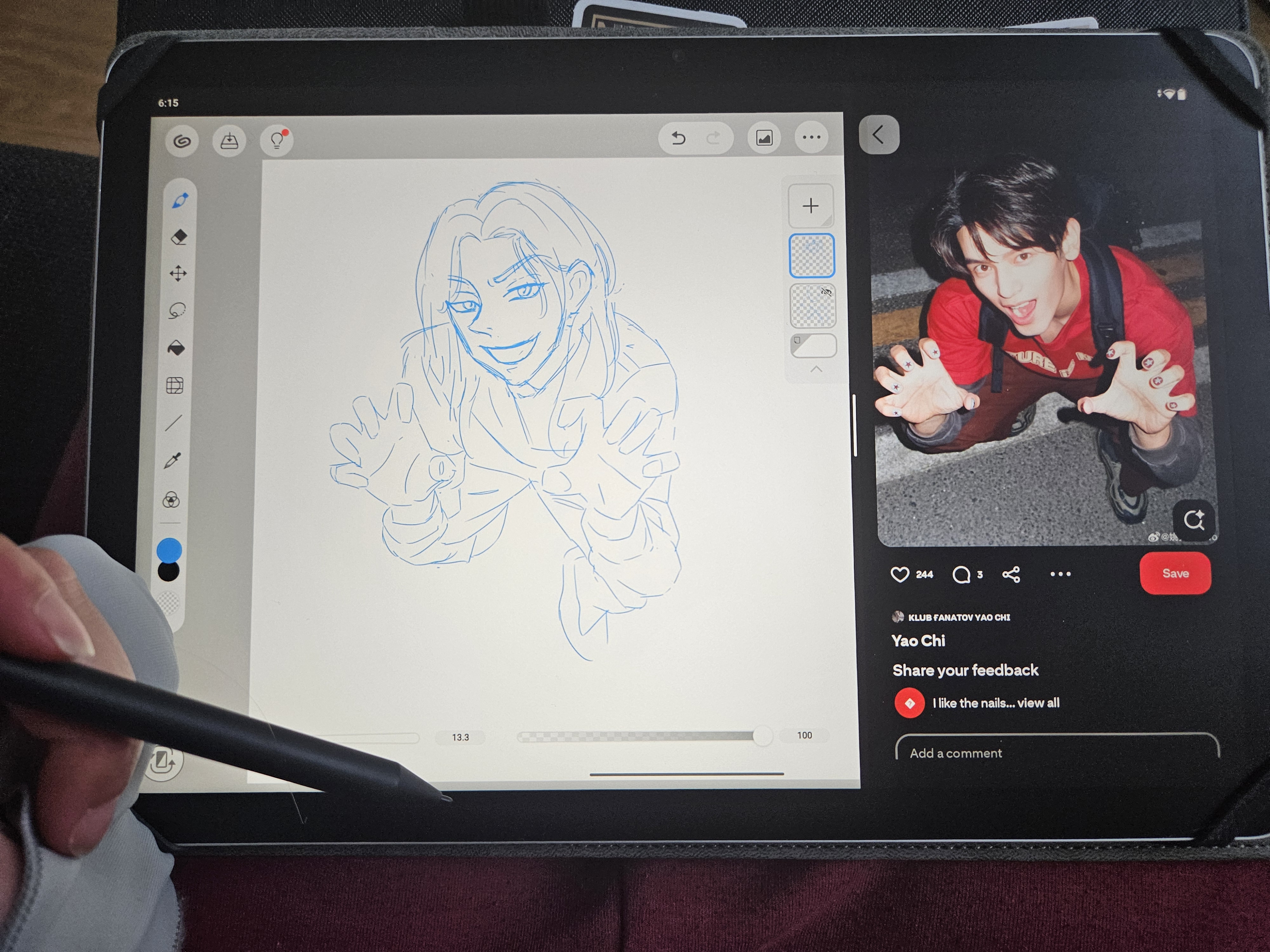Add a new layer with plus button
Viewport: 1270px width, 952px height.
pyautogui.click(x=811, y=205)
